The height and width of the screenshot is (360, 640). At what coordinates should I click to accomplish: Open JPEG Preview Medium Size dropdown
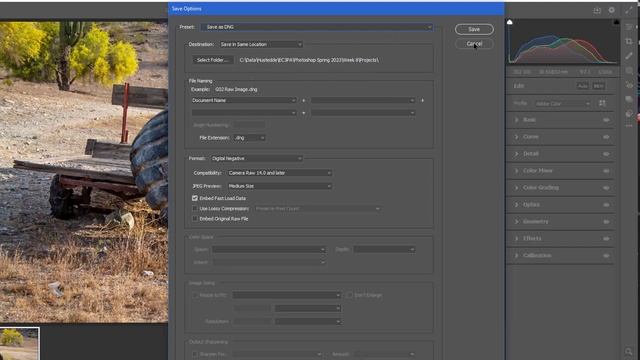[x=280, y=186]
